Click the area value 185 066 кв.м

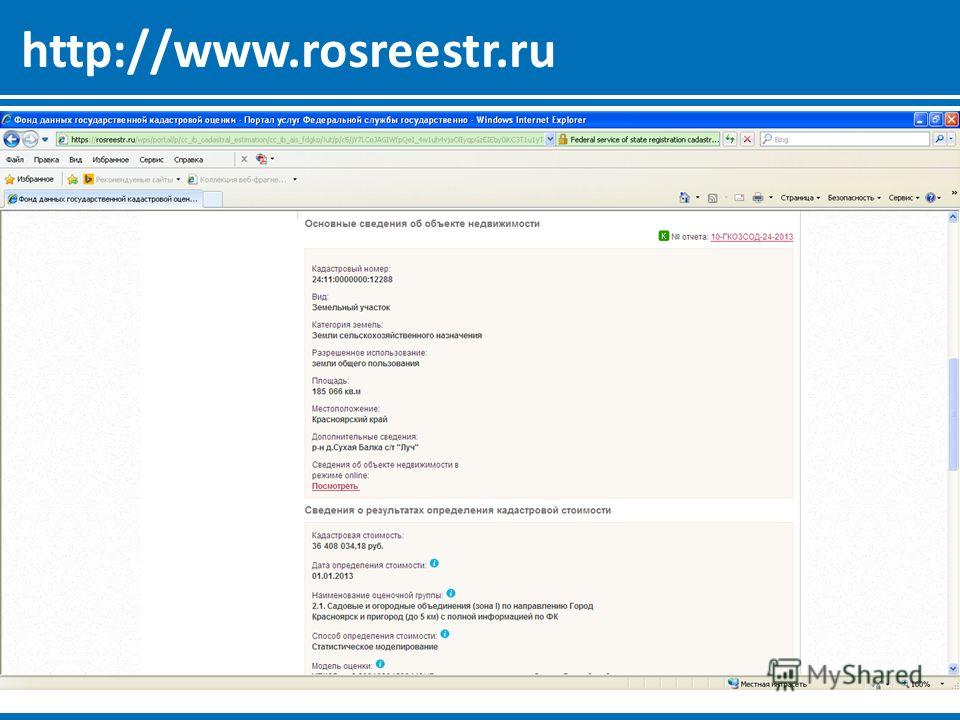[x=336, y=391]
